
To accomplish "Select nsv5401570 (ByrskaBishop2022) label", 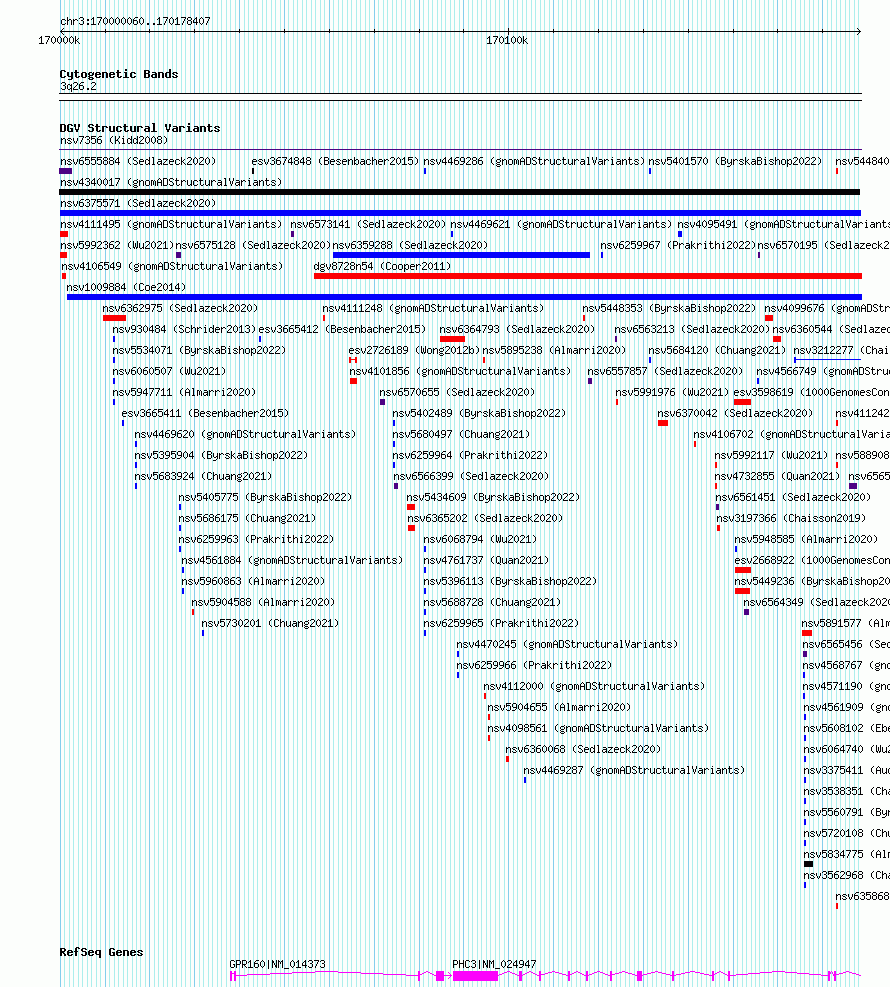I will coord(735,161).
